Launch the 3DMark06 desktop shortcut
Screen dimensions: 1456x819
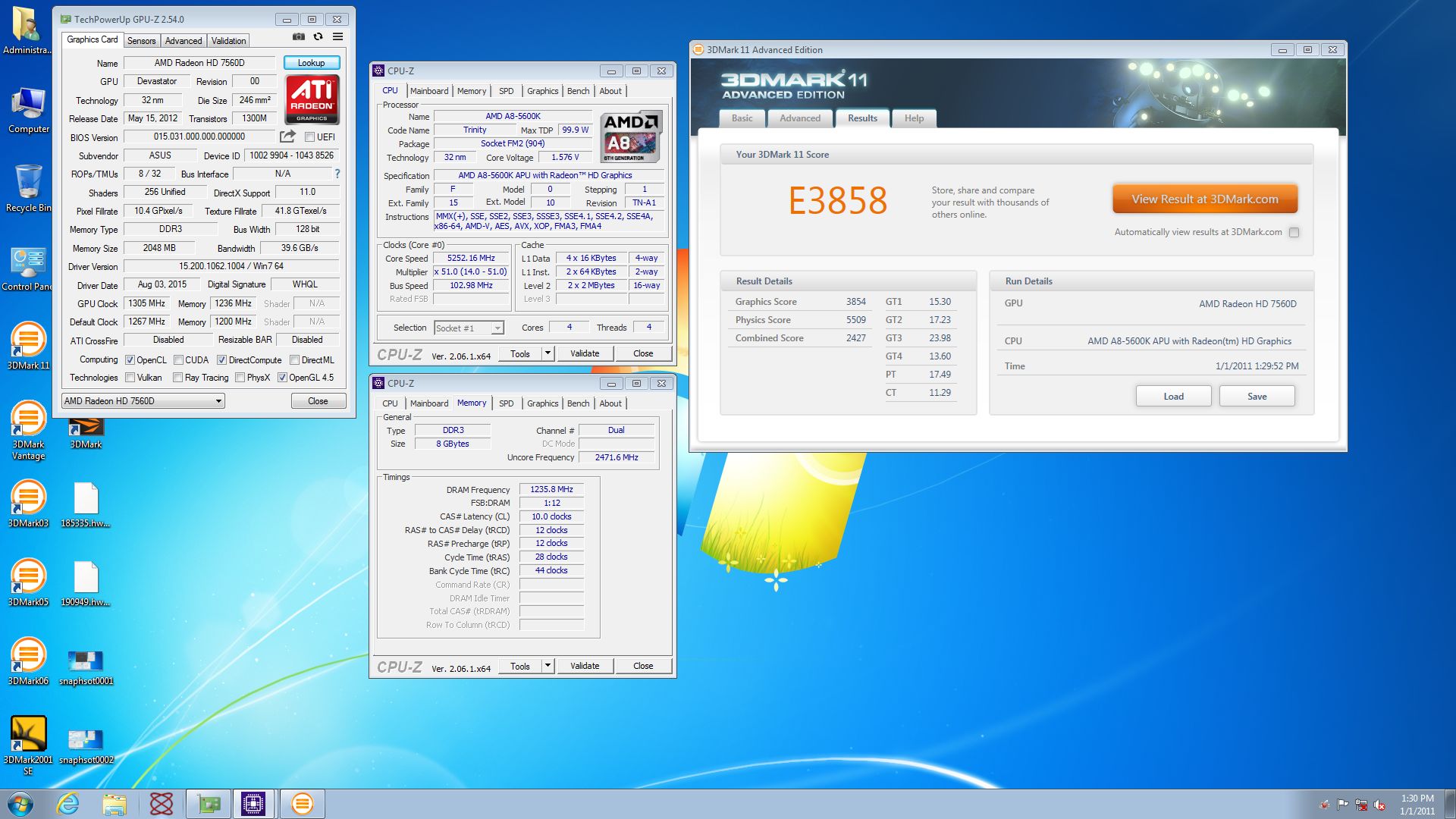[x=28, y=661]
